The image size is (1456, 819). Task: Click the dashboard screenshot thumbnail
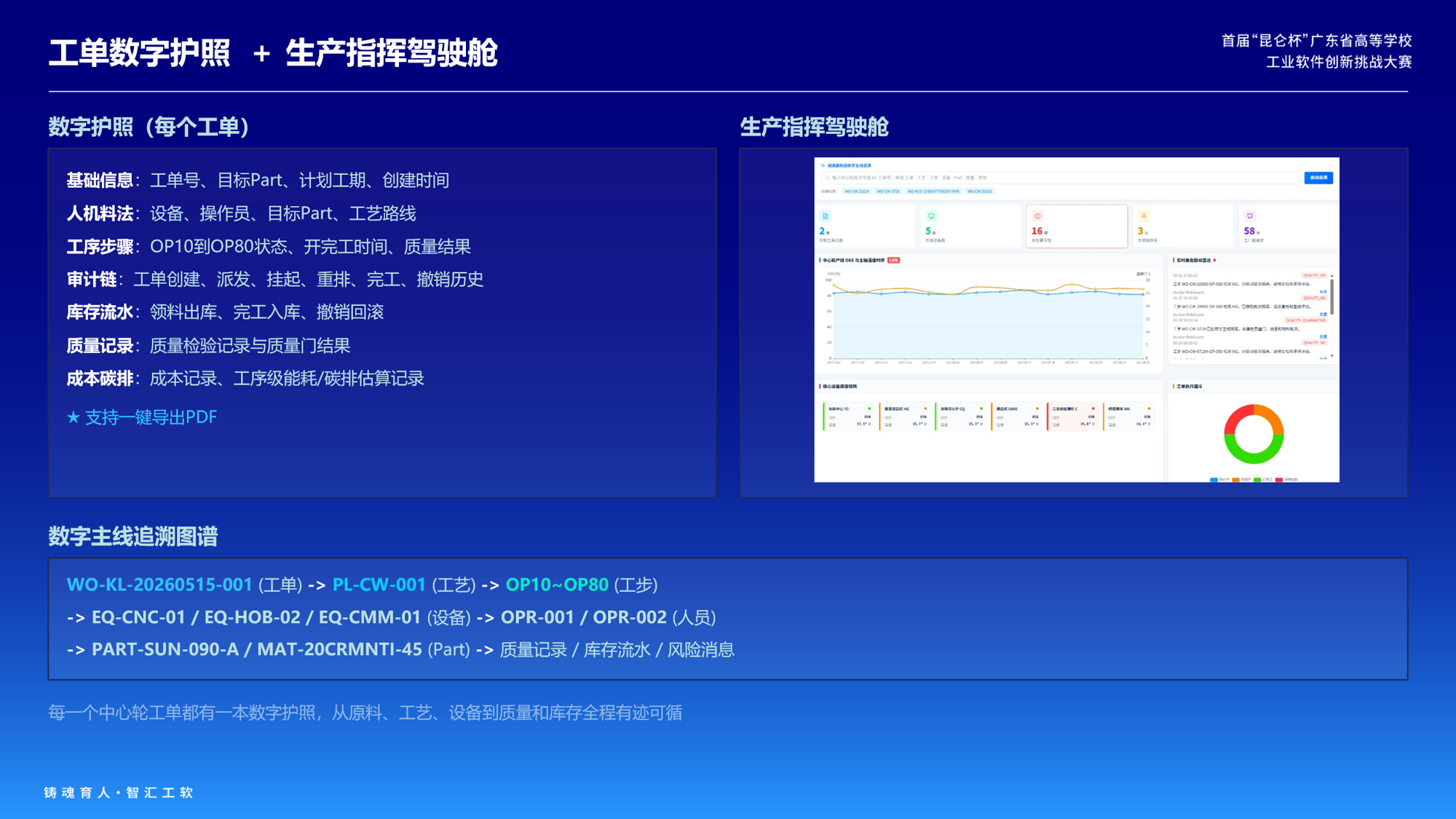coord(1077,320)
